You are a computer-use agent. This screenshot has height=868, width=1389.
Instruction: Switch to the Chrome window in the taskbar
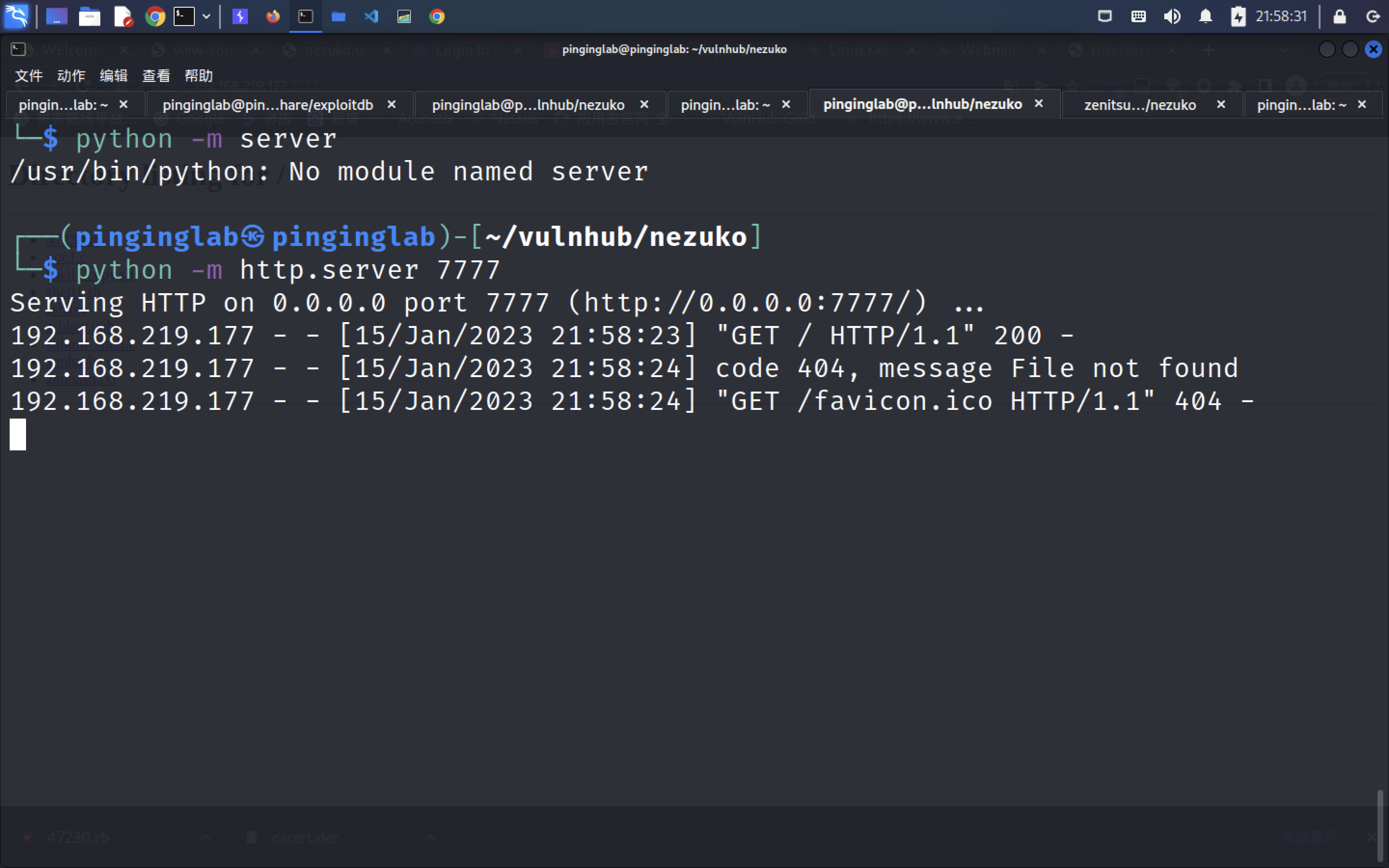(437, 16)
